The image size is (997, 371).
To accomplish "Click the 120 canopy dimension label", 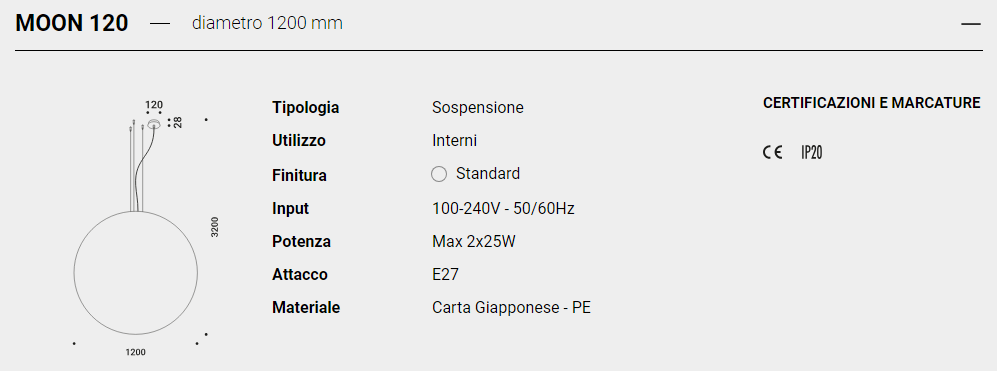I will [x=154, y=105].
